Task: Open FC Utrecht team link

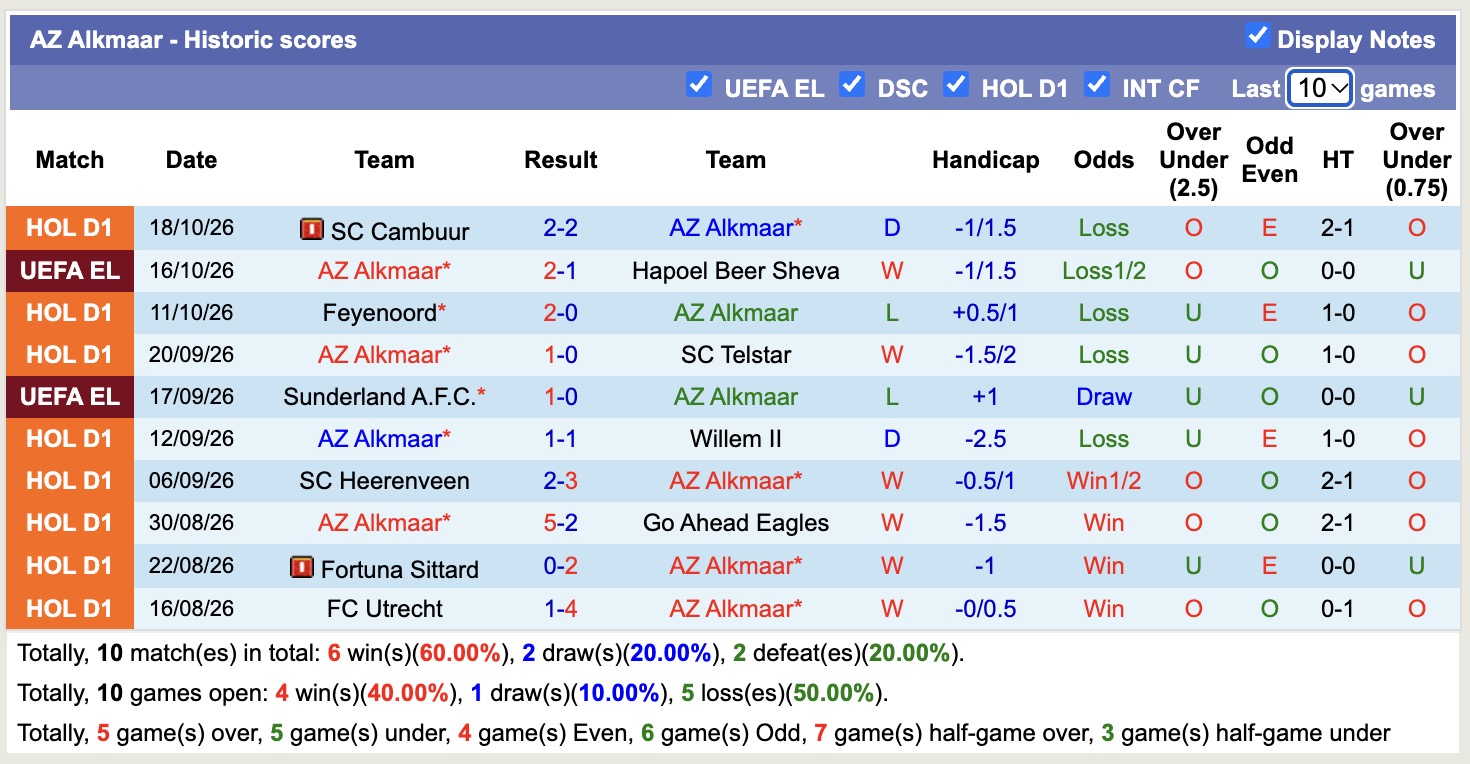Action: click(x=385, y=608)
